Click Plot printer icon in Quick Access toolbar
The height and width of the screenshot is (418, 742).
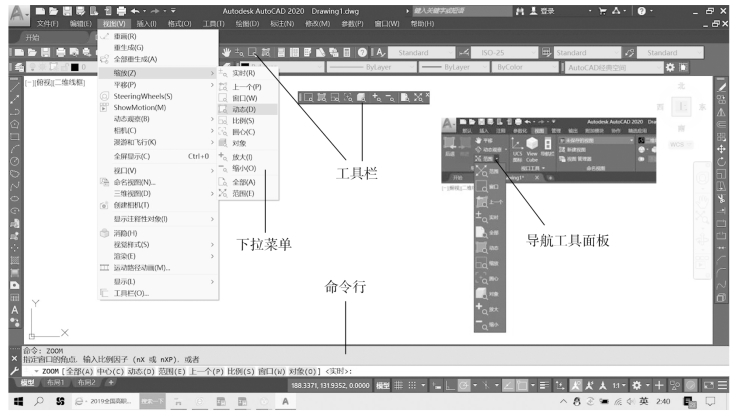coord(122,10)
